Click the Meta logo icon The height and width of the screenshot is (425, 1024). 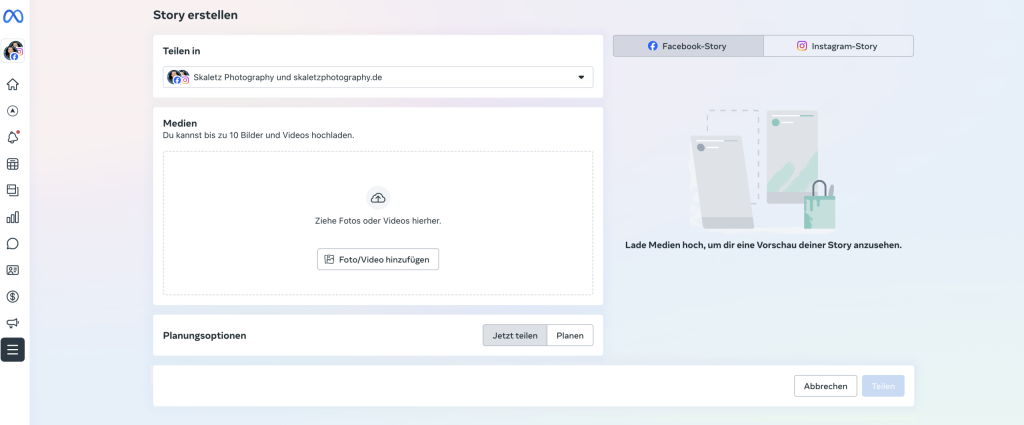[14, 17]
